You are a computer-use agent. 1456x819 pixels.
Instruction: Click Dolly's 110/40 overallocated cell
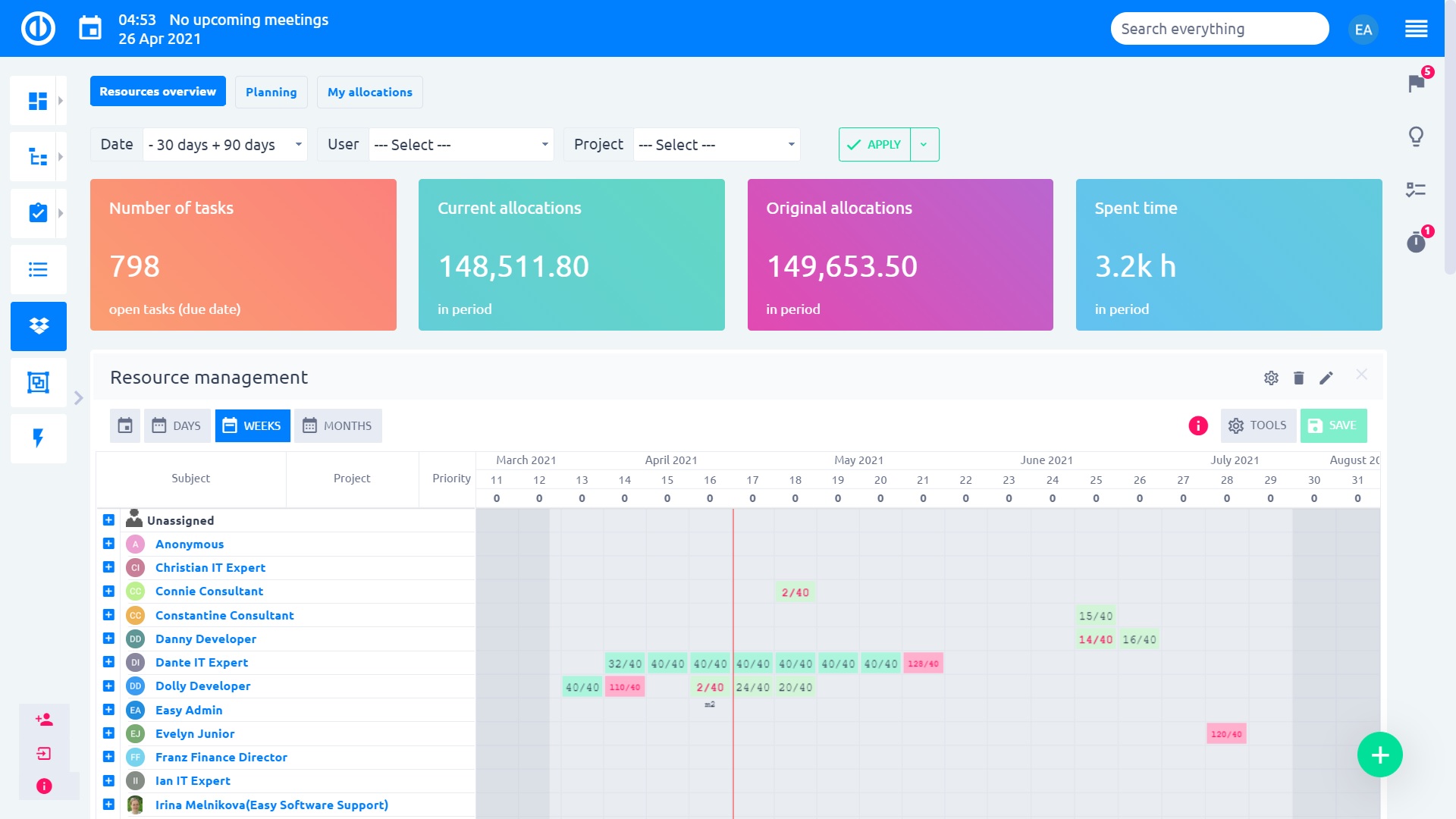[625, 687]
